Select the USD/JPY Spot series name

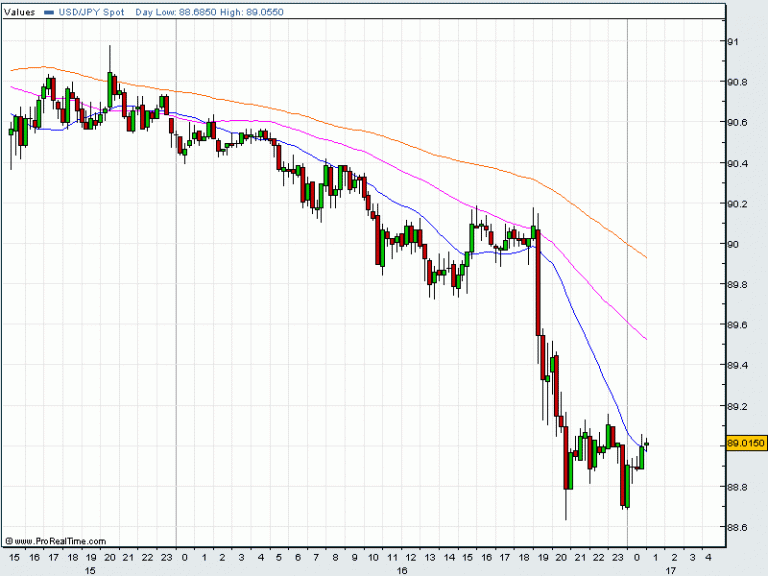(x=90, y=11)
